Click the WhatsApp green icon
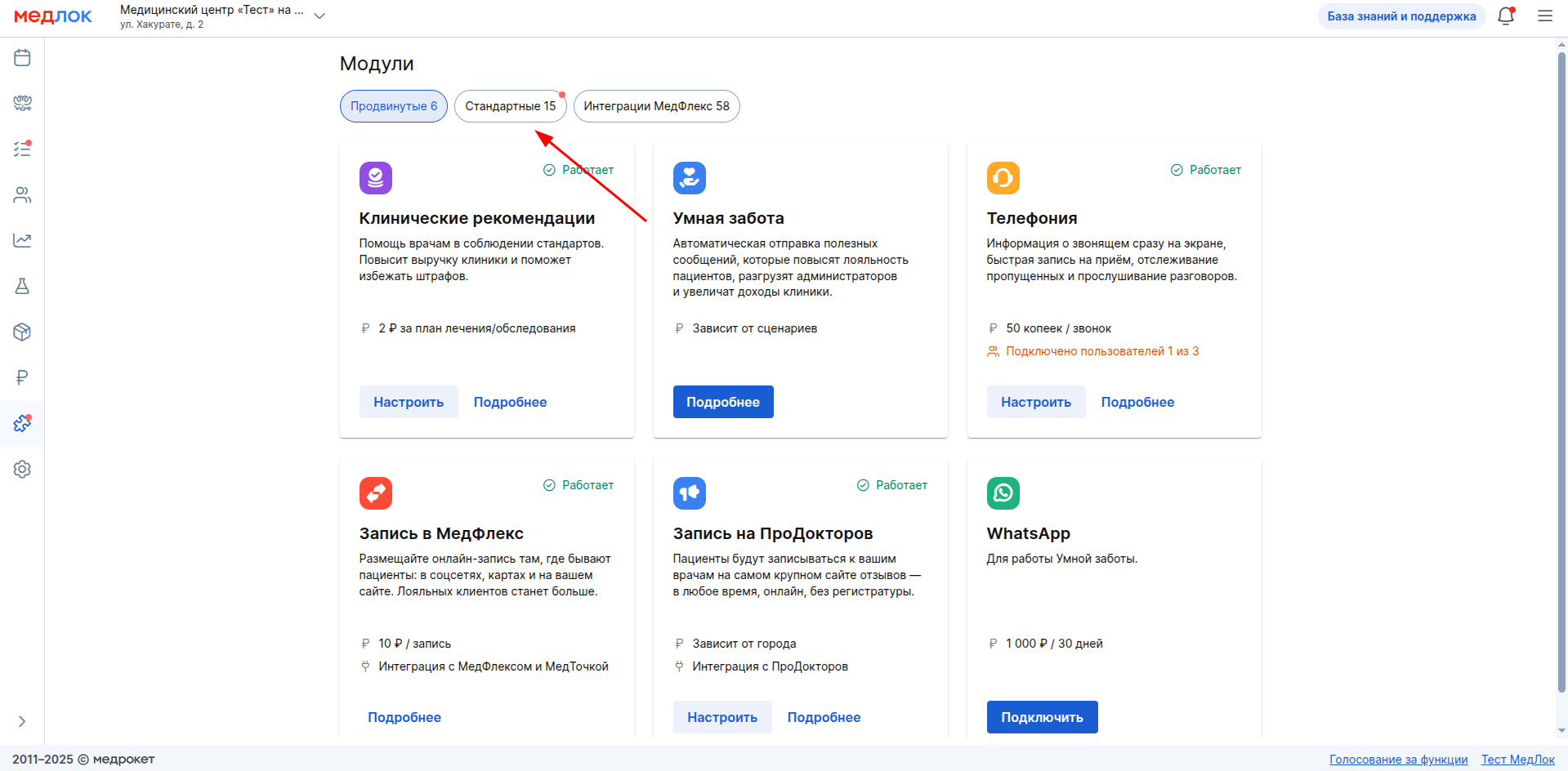 [x=1003, y=493]
